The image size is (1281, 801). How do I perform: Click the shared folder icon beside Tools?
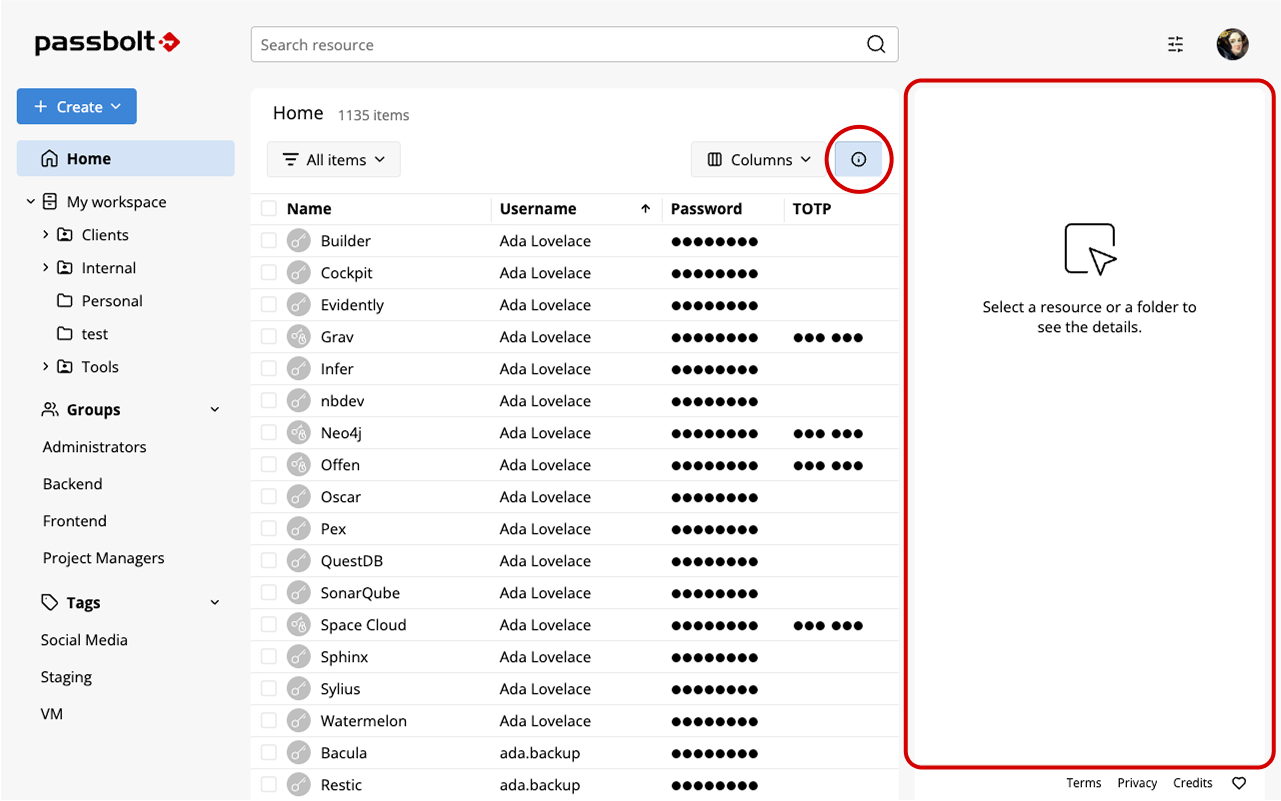(65, 367)
